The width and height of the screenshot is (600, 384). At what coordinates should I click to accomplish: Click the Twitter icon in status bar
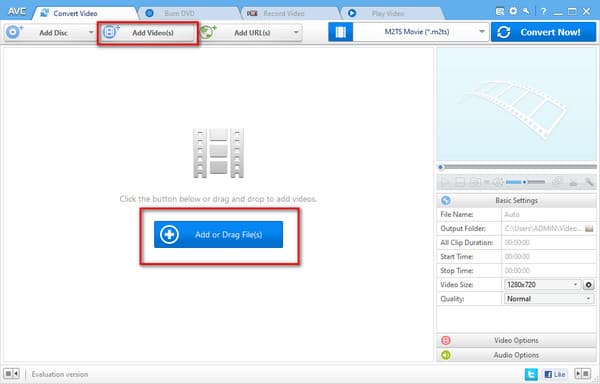531,374
